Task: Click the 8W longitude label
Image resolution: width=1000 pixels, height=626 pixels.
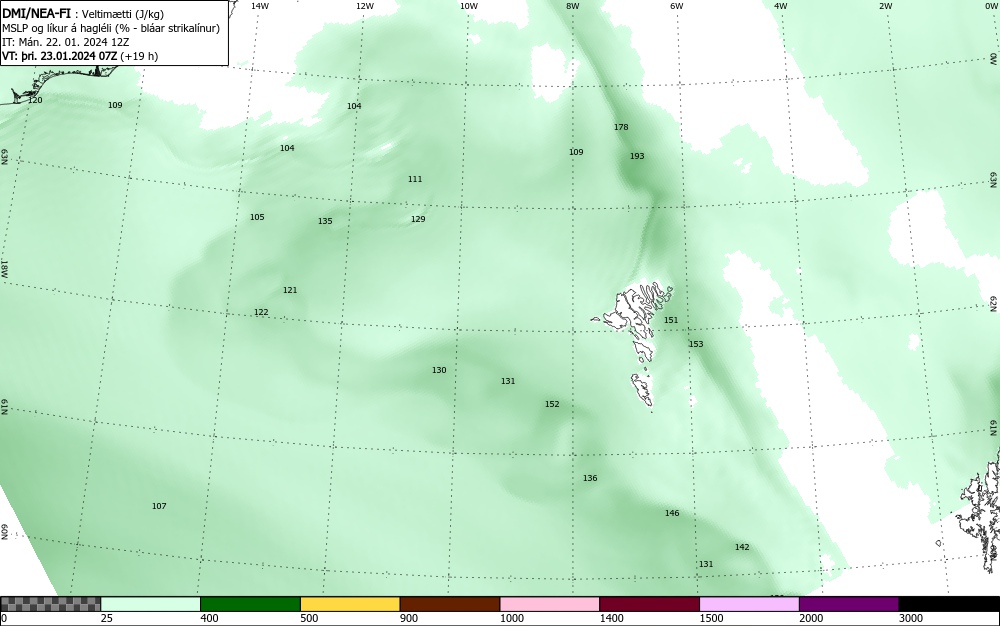Action: [x=573, y=6]
